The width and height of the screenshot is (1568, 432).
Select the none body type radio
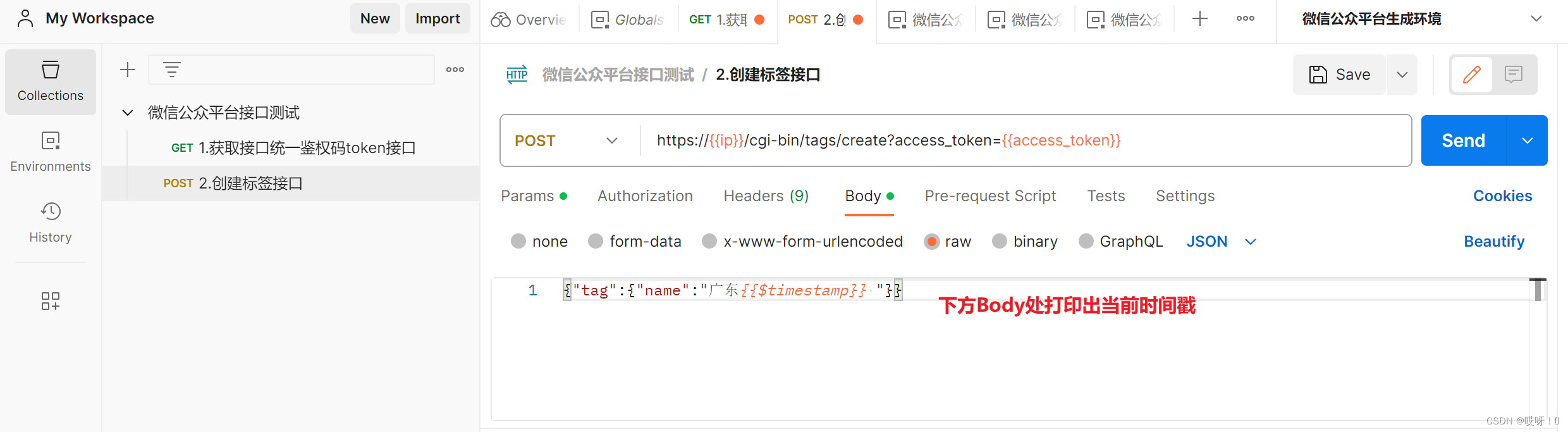point(518,241)
